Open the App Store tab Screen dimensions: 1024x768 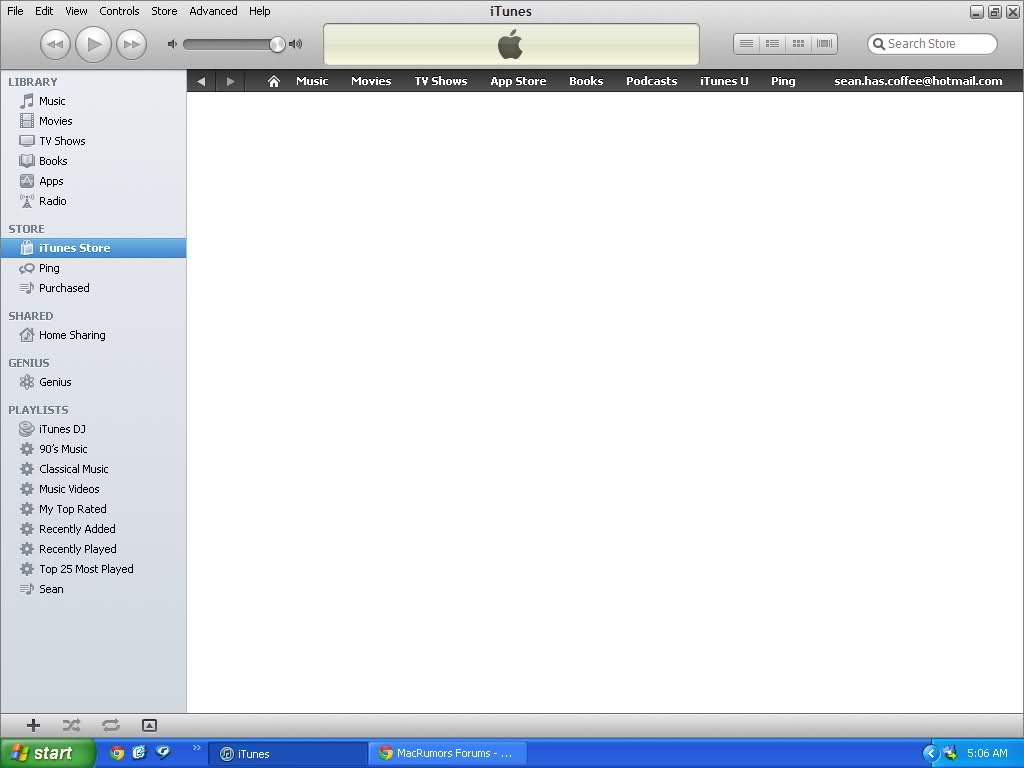click(519, 81)
